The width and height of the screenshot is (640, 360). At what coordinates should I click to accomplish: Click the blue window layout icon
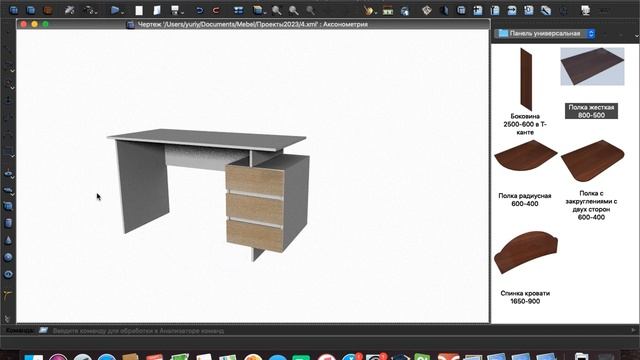pyautogui.click(x=239, y=10)
